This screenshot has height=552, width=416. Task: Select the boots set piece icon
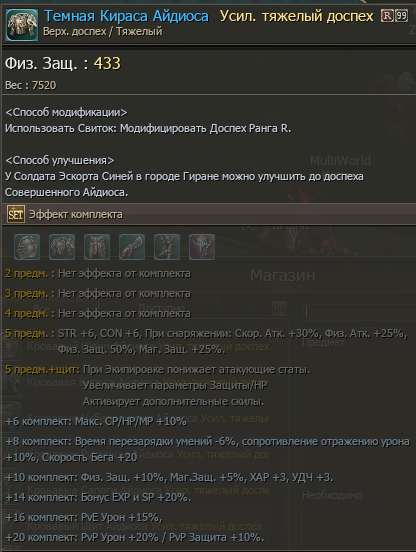tap(167, 247)
